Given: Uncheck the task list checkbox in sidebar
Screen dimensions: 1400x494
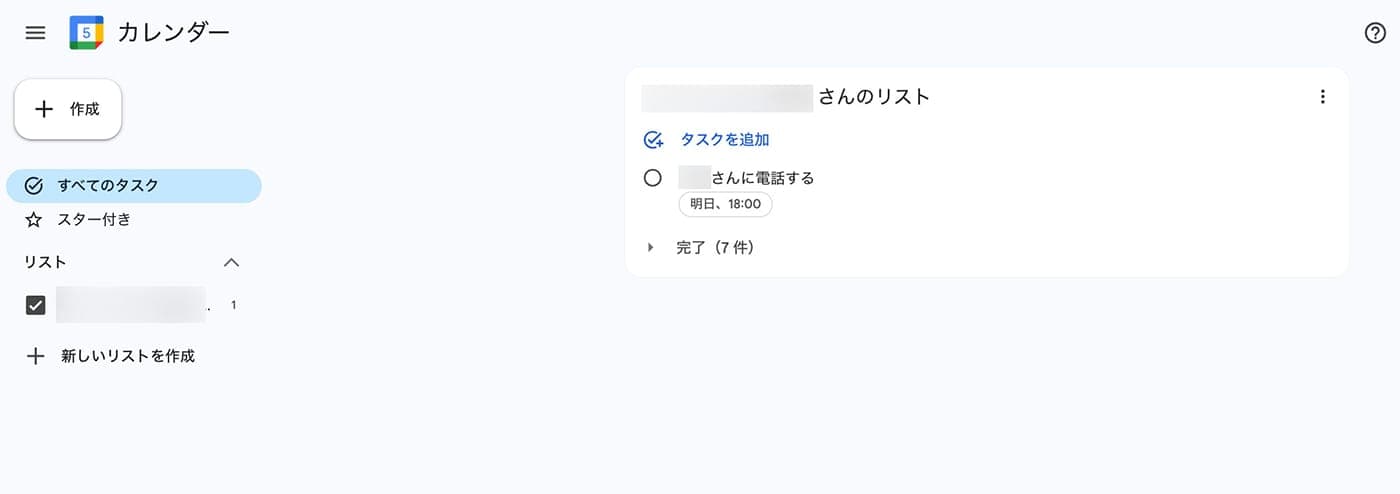Looking at the screenshot, I should tap(36, 306).
